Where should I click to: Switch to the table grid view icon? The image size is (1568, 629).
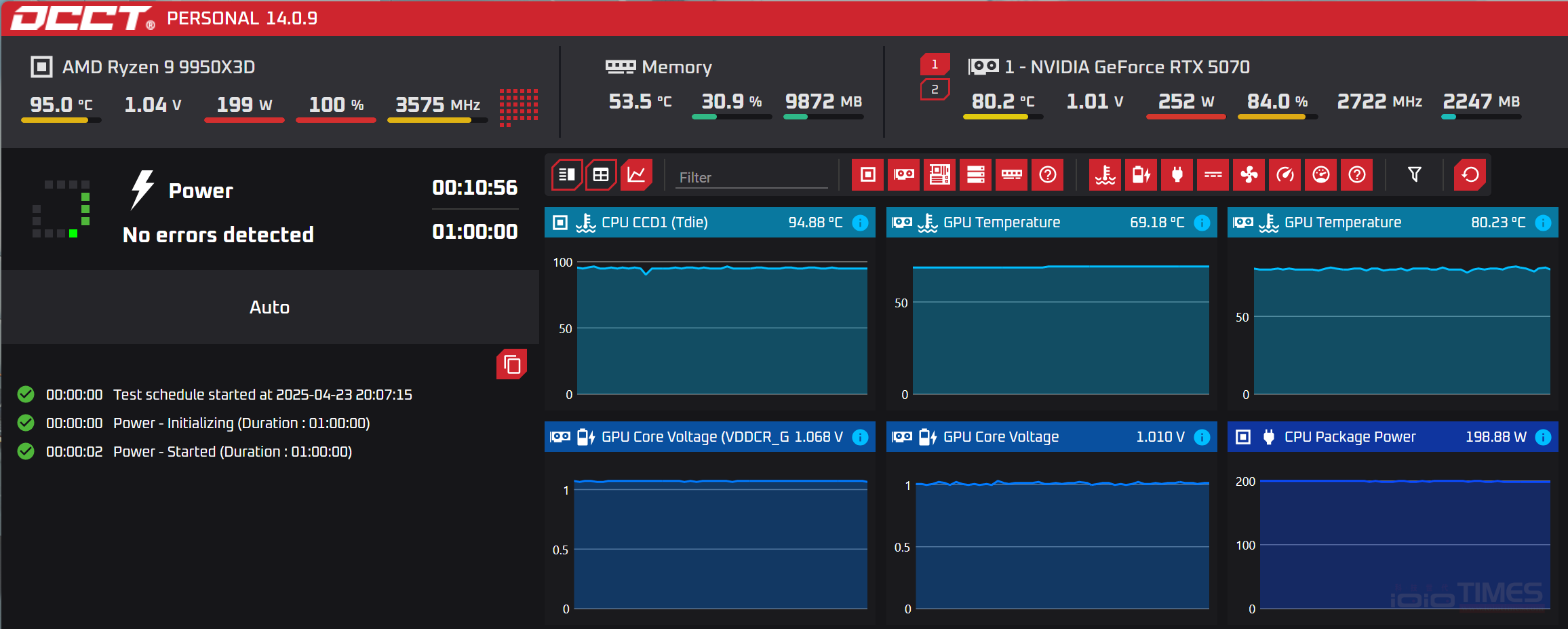[x=601, y=175]
